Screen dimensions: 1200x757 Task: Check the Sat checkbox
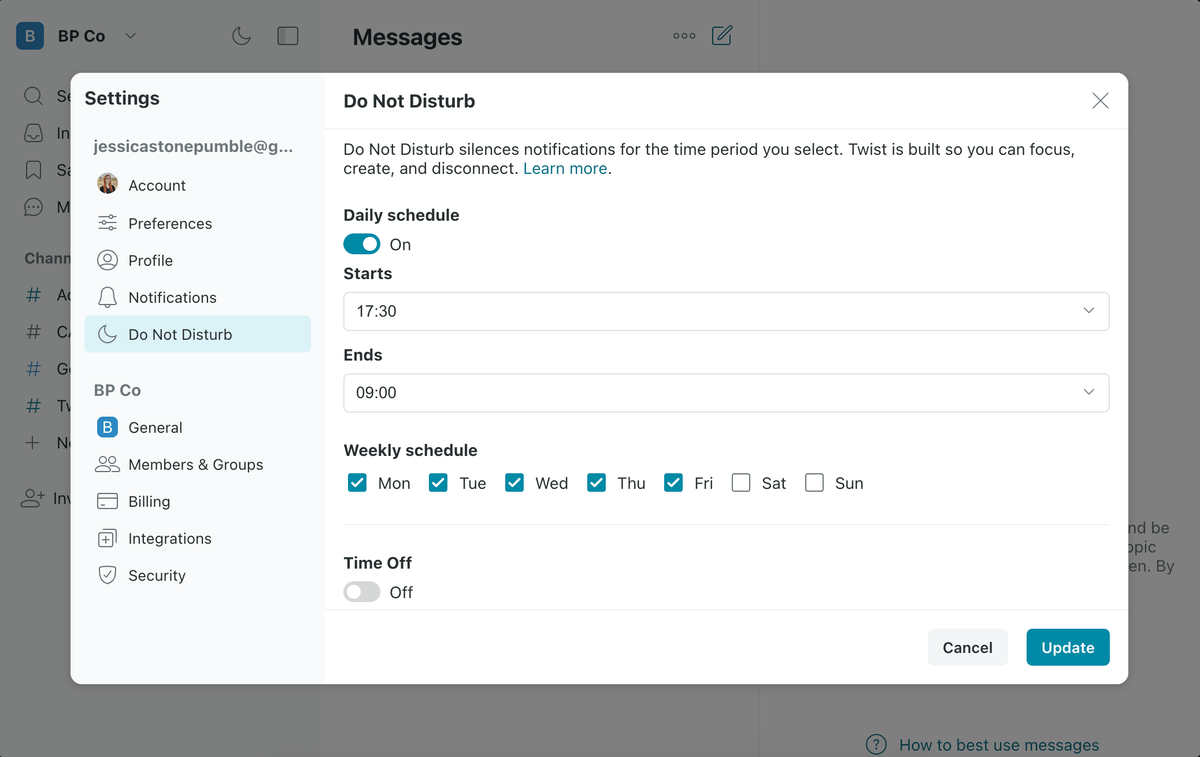tap(741, 483)
